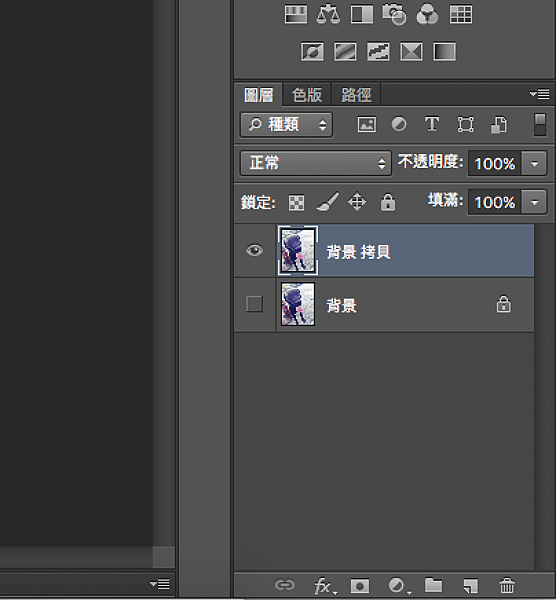Click the 不透明度 100% value field
The height and width of the screenshot is (600, 556).
[x=495, y=164]
